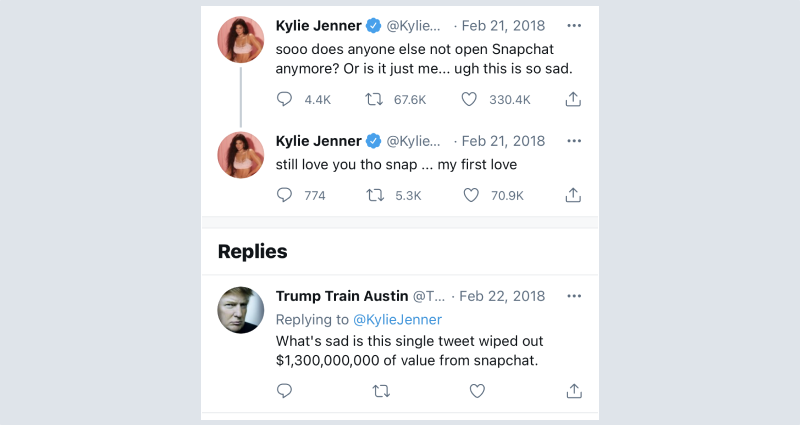Open more options on second Kylie tweet

[574, 141]
